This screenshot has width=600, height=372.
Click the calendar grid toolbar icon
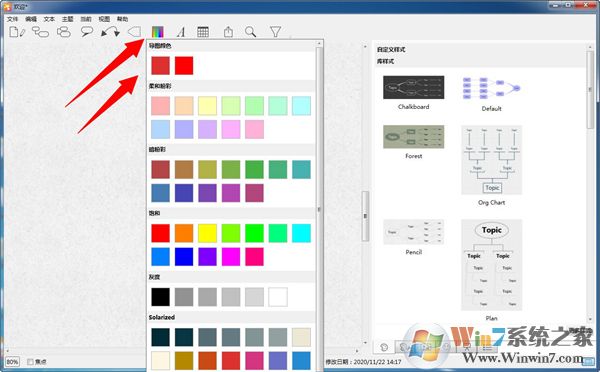tap(203, 32)
